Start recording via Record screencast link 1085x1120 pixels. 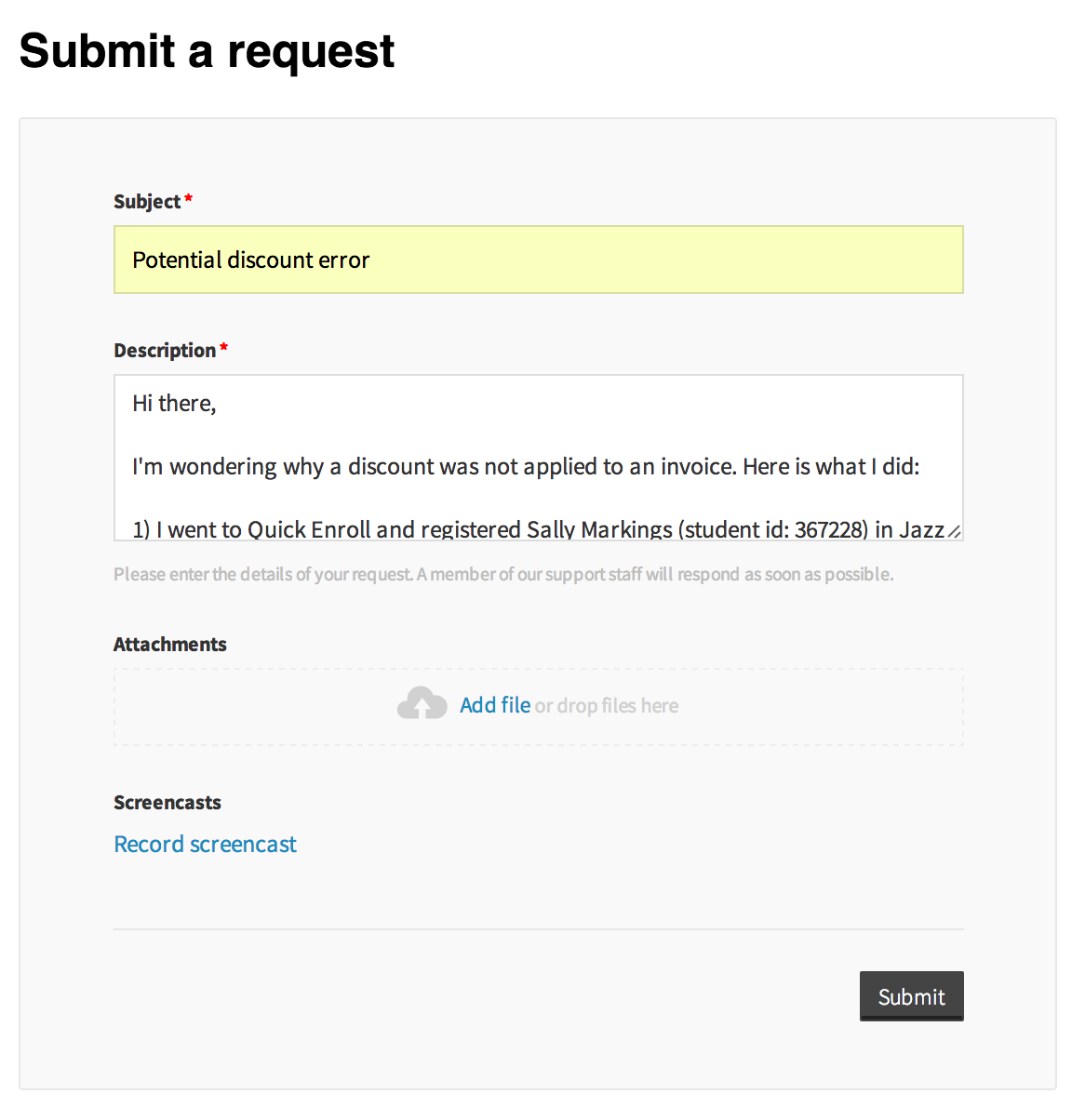pyautogui.click(x=205, y=844)
